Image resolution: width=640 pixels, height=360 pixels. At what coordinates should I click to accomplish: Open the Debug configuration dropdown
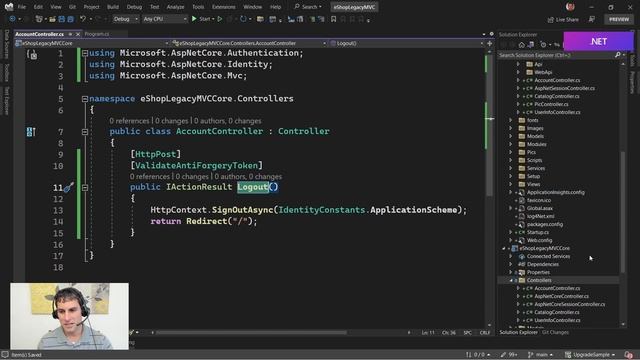coord(125,19)
